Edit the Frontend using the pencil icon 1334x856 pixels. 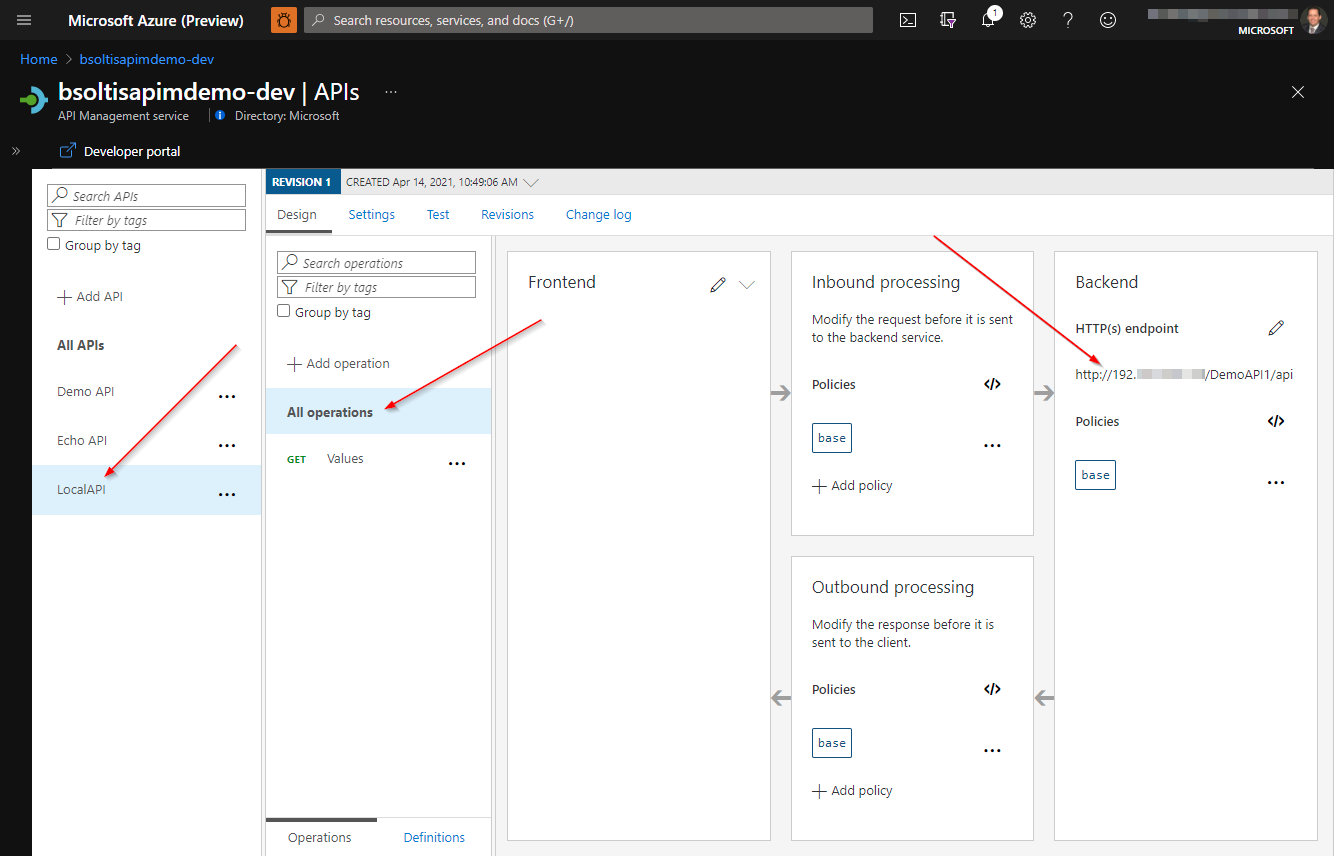click(718, 284)
